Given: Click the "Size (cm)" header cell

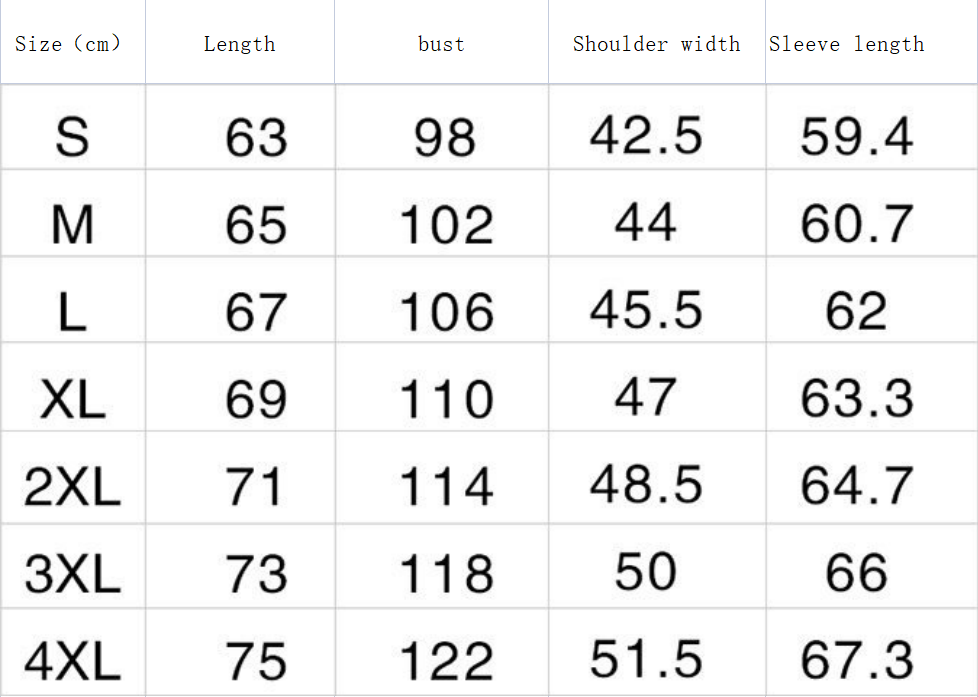Looking at the screenshot, I should [x=68, y=44].
